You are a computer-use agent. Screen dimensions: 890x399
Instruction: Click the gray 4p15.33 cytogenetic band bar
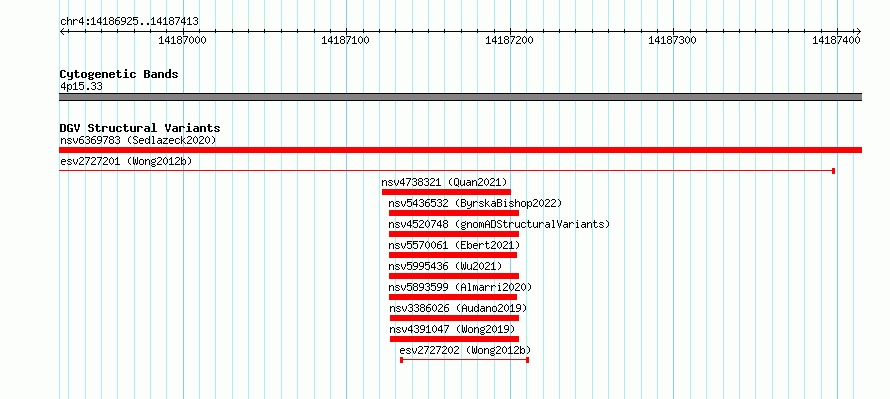[x=460, y=97]
